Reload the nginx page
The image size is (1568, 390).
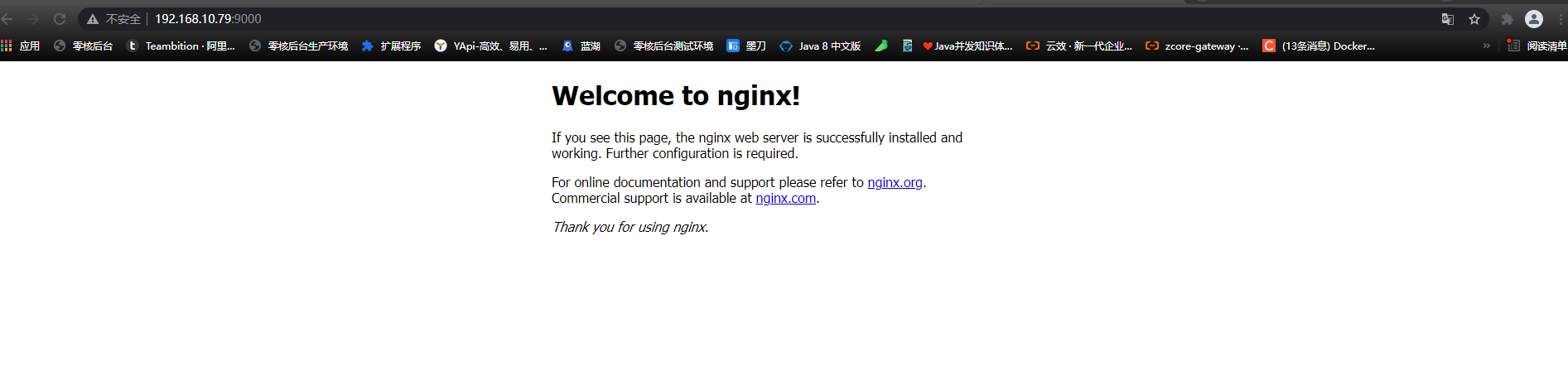coord(60,18)
